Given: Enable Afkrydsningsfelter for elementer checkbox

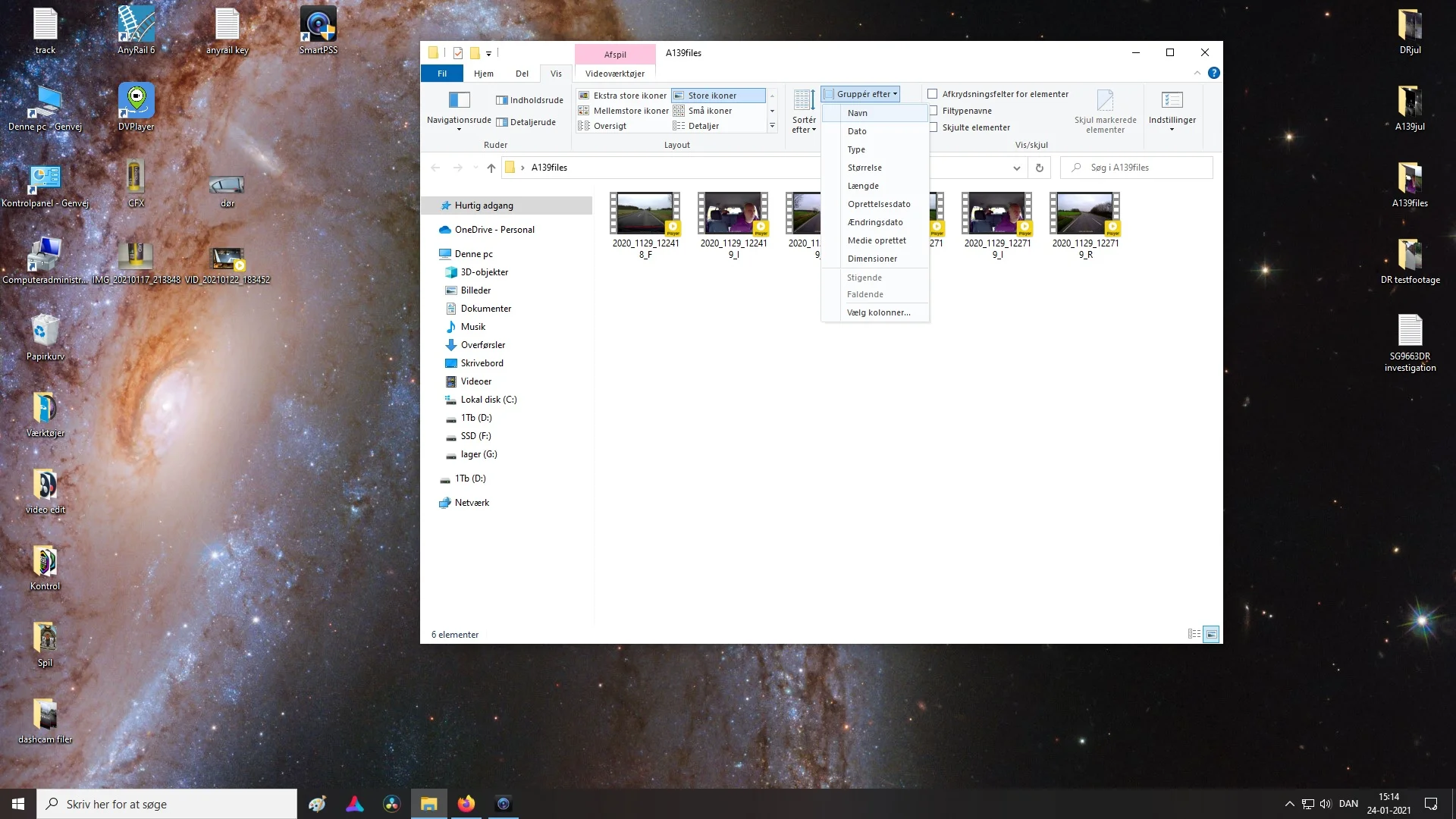Looking at the screenshot, I should click(x=933, y=94).
